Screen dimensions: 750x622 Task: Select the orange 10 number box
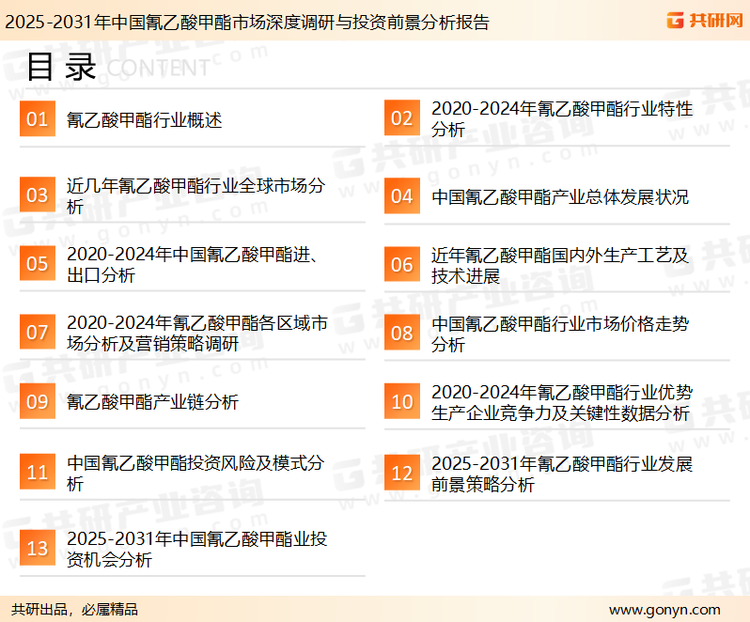pos(402,401)
